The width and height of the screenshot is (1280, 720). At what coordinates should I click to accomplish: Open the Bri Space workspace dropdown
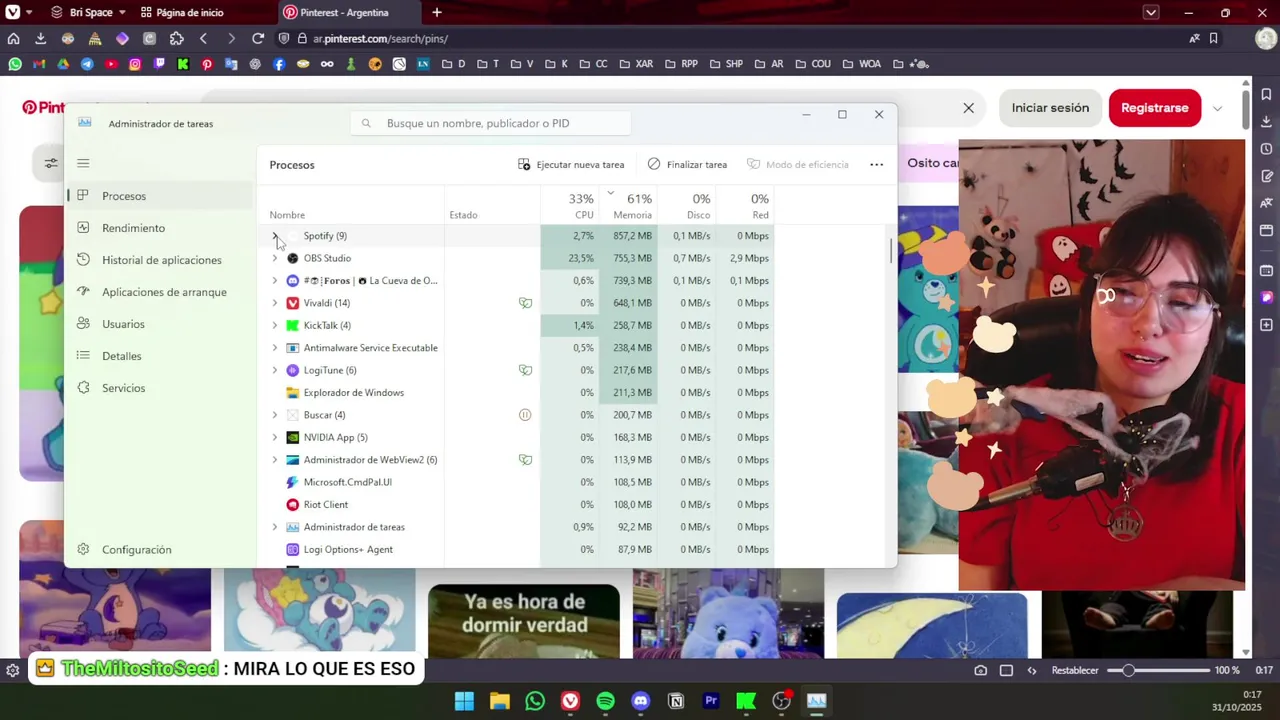[89, 13]
